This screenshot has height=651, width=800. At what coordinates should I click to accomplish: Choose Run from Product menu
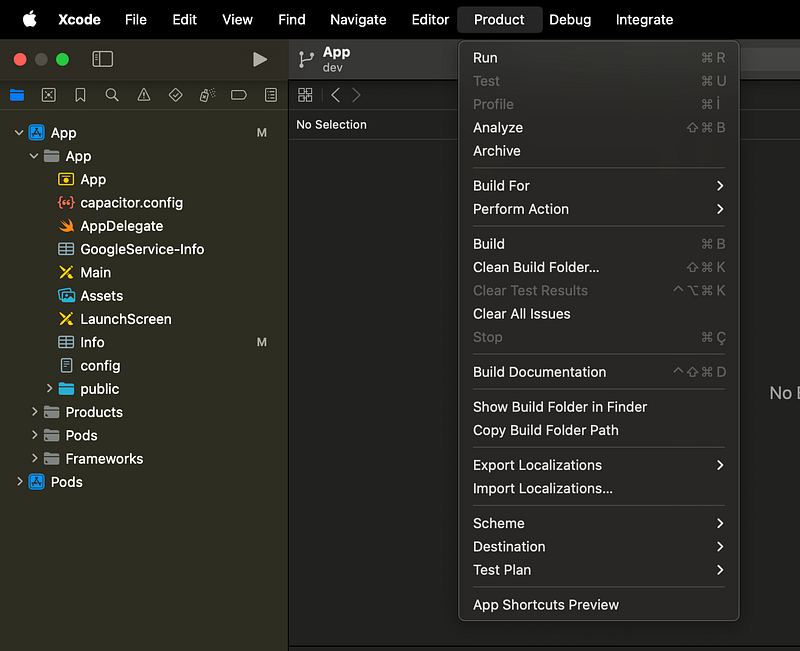click(x=598, y=58)
